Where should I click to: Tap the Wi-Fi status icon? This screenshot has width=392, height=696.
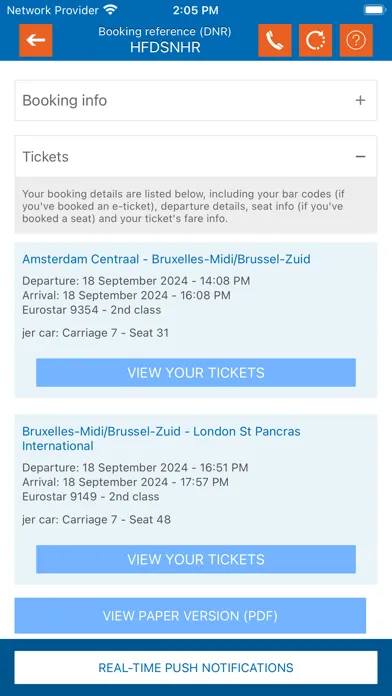click(110, 9)
